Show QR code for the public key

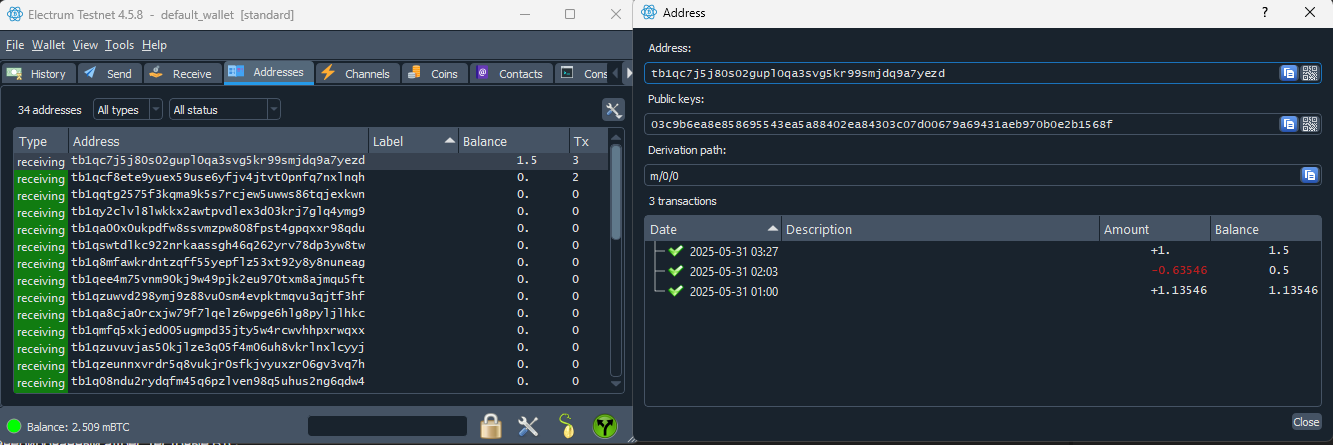pyautogui.click(x=1309, y=124)
